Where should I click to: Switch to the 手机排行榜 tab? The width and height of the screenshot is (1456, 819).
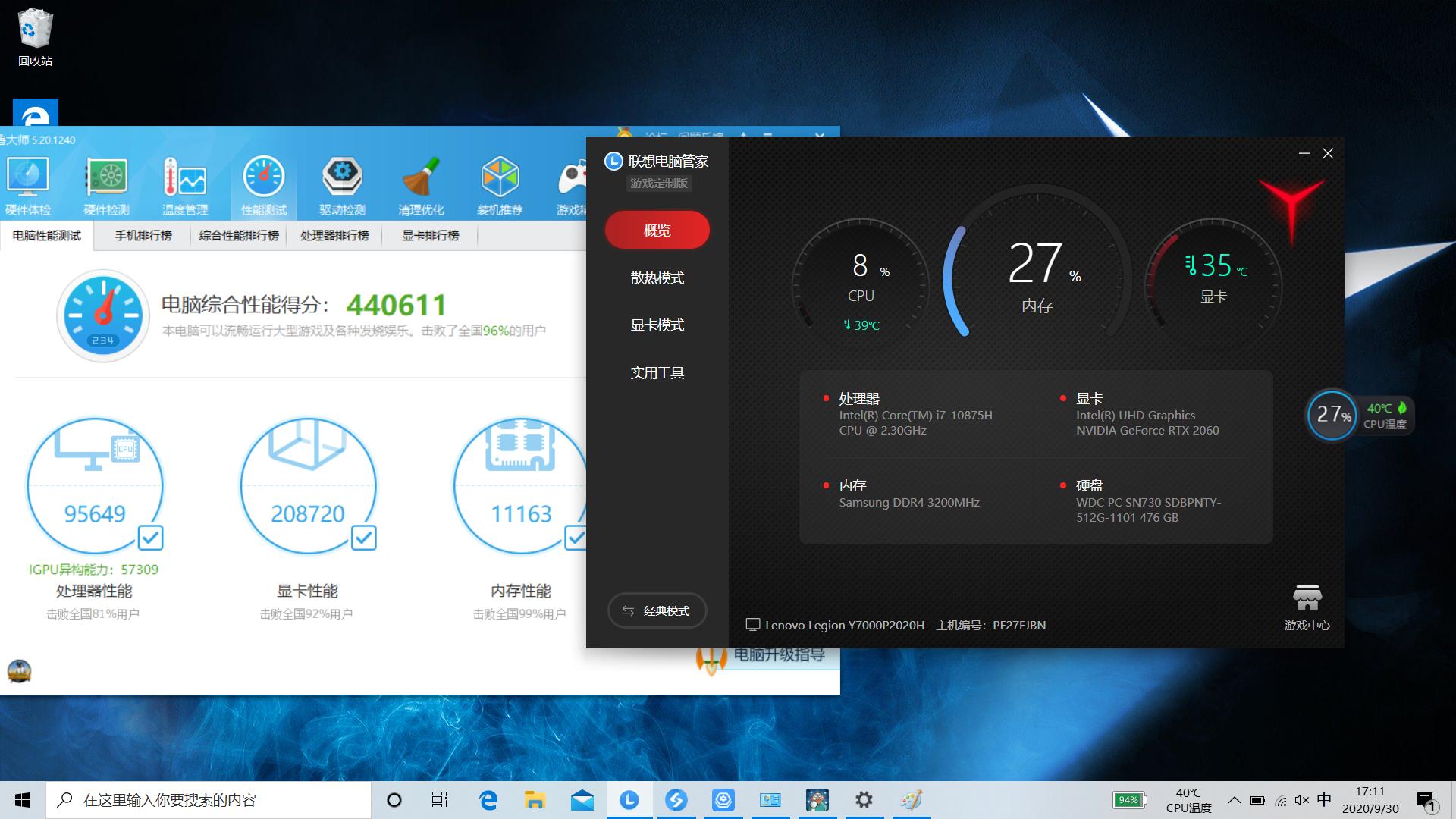point(143,236)
